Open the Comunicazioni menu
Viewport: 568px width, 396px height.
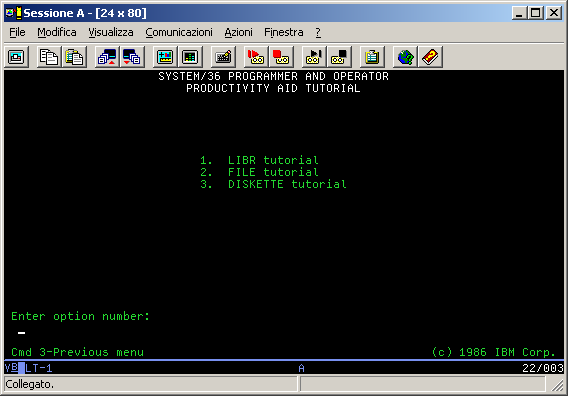pos(179,32)
